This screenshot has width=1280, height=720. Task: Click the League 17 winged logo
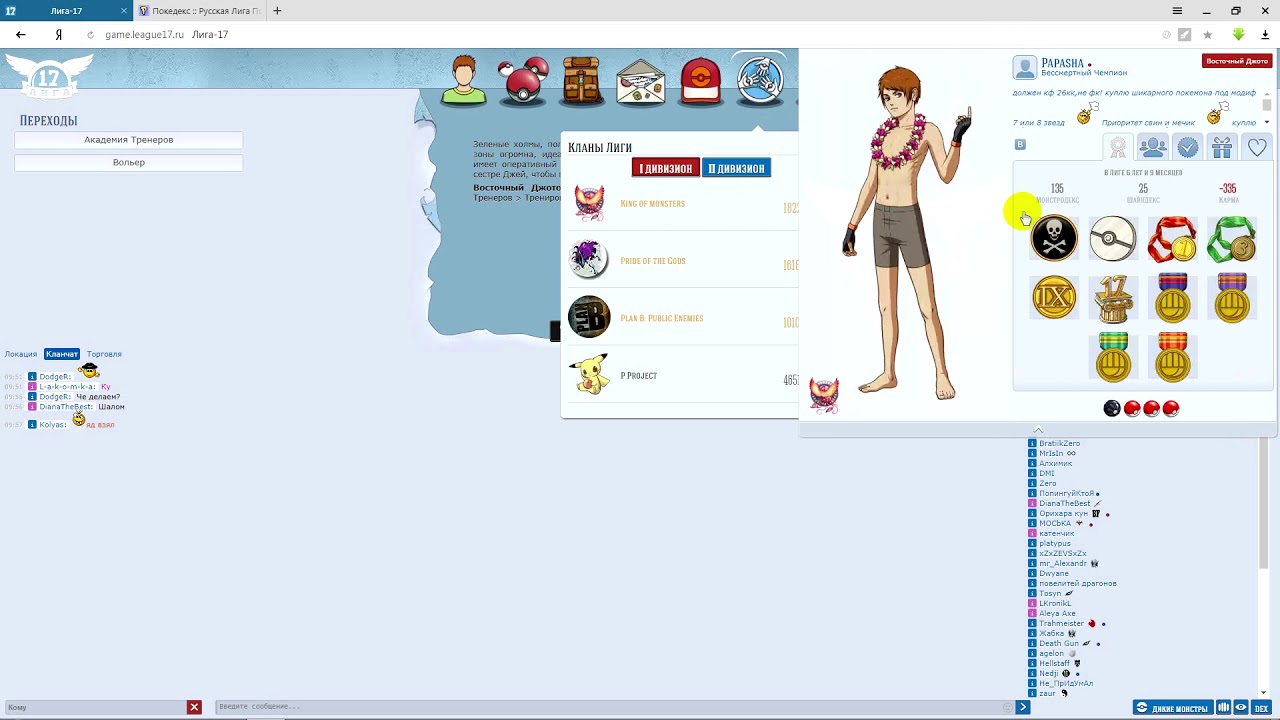coord(49,76)
